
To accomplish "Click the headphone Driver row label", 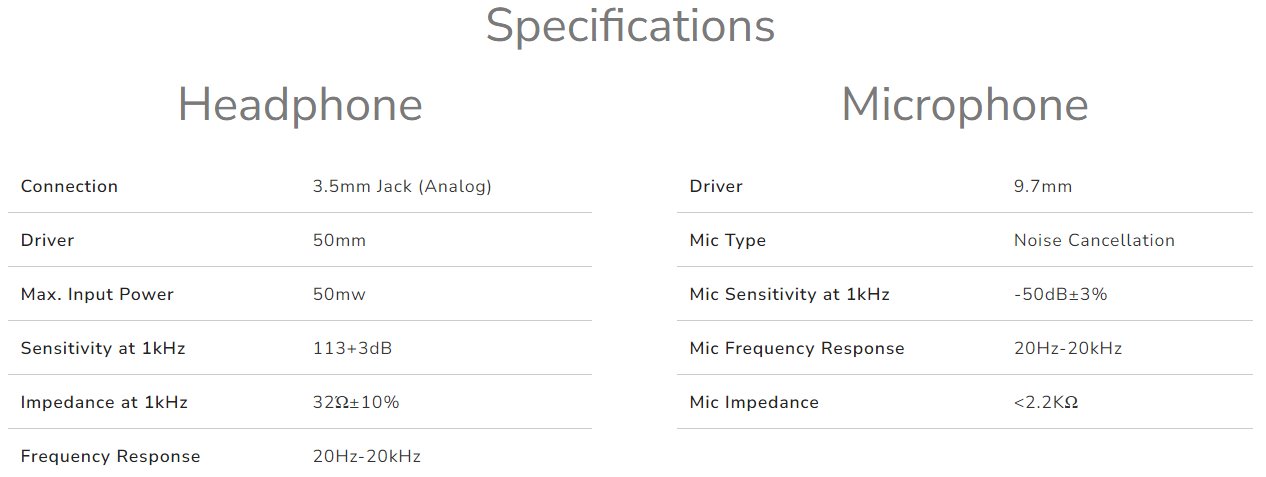I will pyautogui.click(x=47, y=240).
